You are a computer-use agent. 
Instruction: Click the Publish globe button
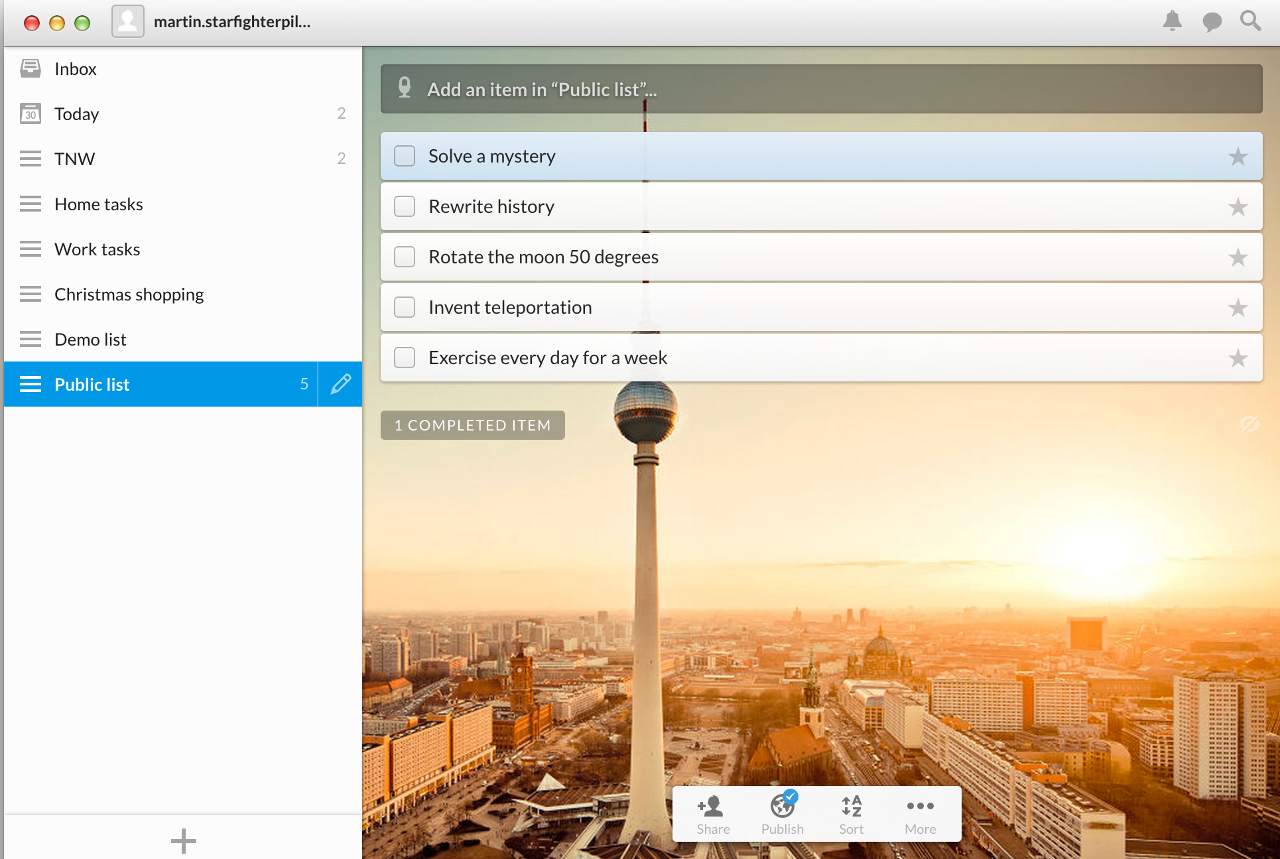[782, 814]
